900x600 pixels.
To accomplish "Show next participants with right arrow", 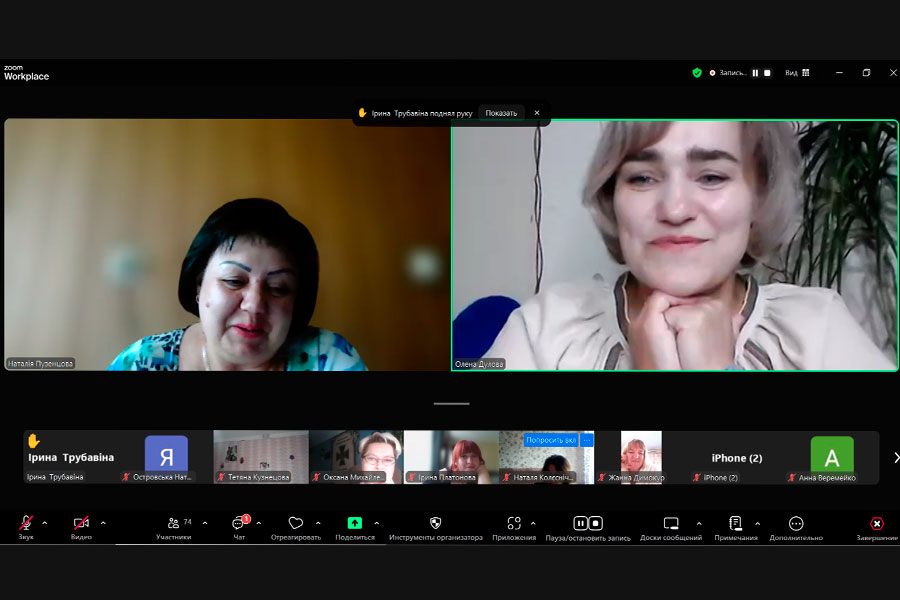I will (896, 458).
